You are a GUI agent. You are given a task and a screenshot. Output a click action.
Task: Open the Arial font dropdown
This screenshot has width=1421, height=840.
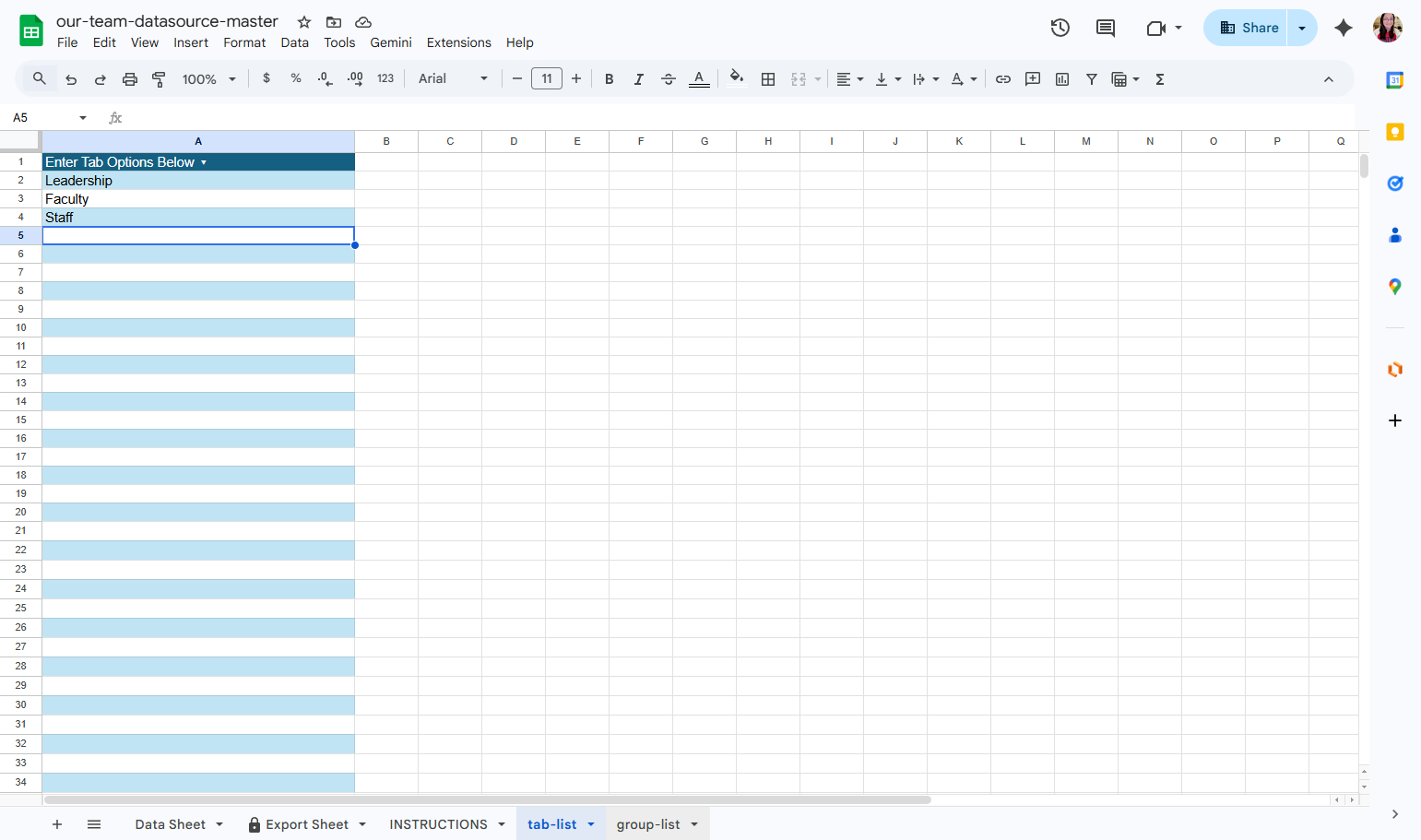pos(453,78)
